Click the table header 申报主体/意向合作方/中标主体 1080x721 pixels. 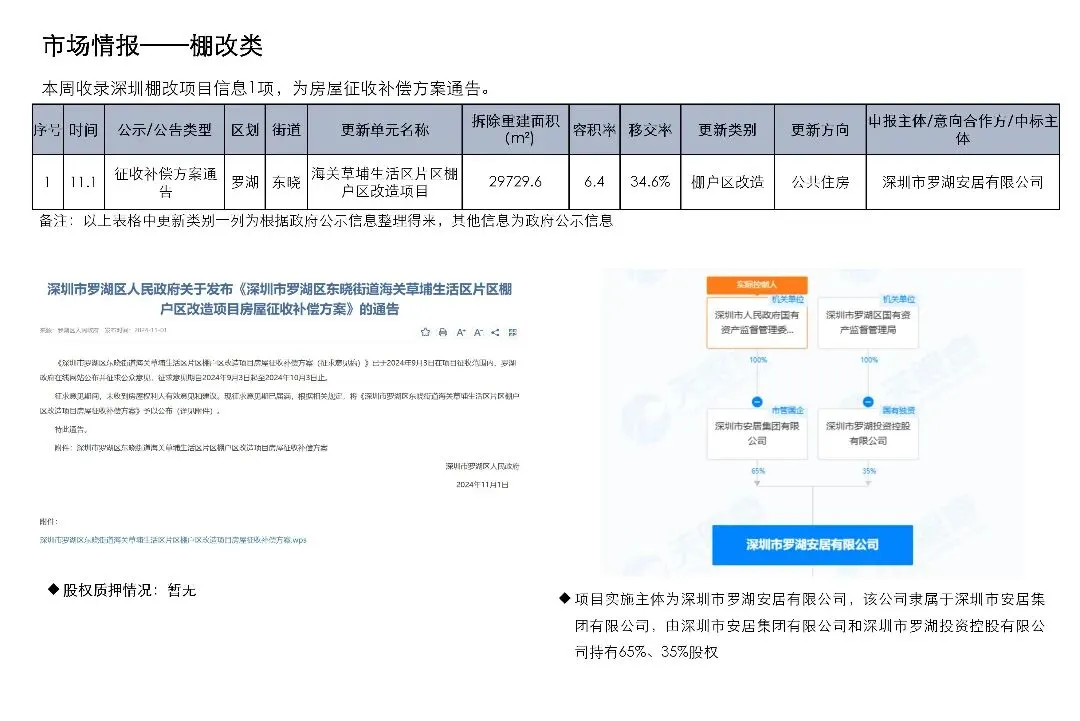point(962,129)
